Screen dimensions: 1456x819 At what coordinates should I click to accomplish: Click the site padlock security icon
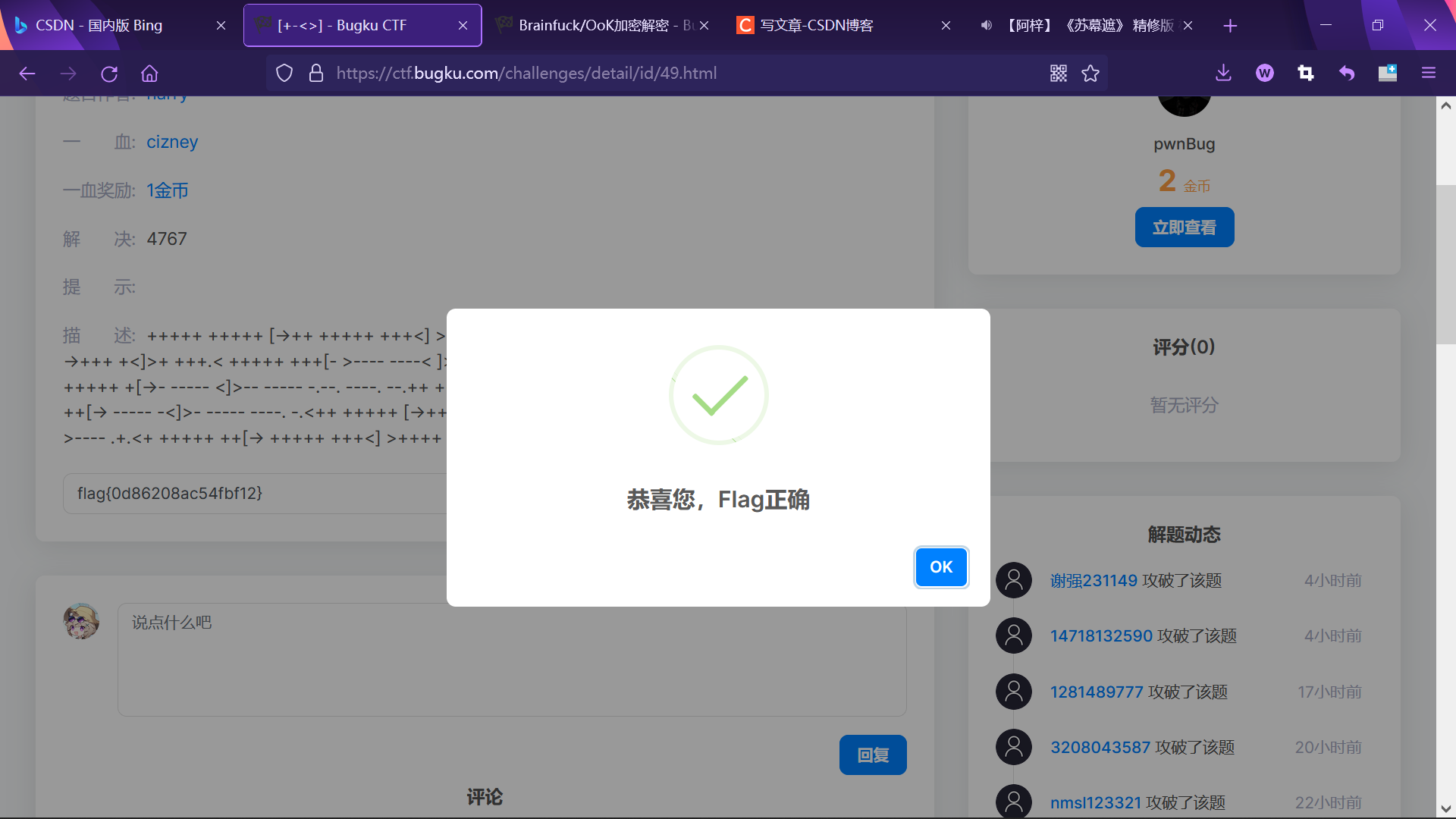point(316,74)
